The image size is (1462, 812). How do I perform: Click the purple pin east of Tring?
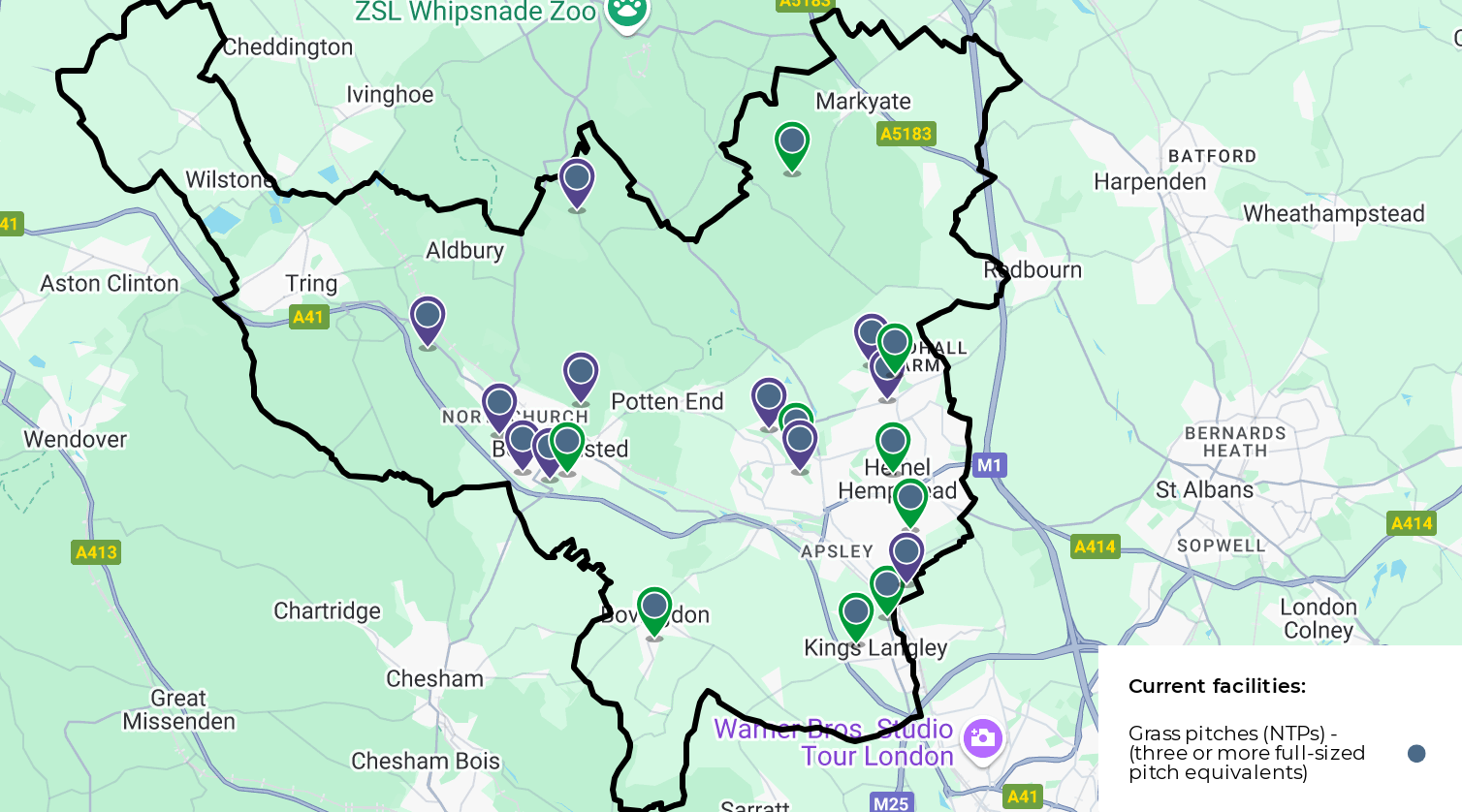pyautogui.click(x=428, y=321)
